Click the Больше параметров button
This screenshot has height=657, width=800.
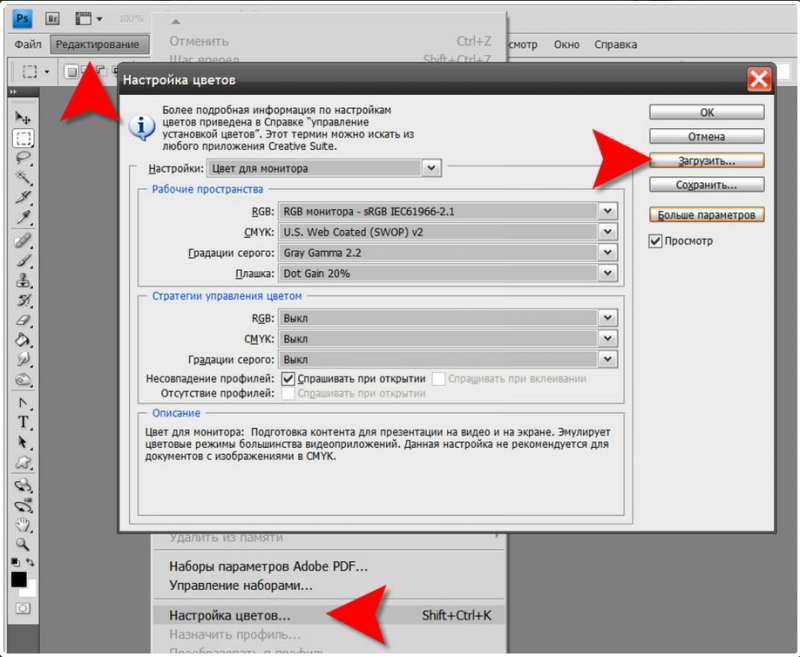[707, 215]
